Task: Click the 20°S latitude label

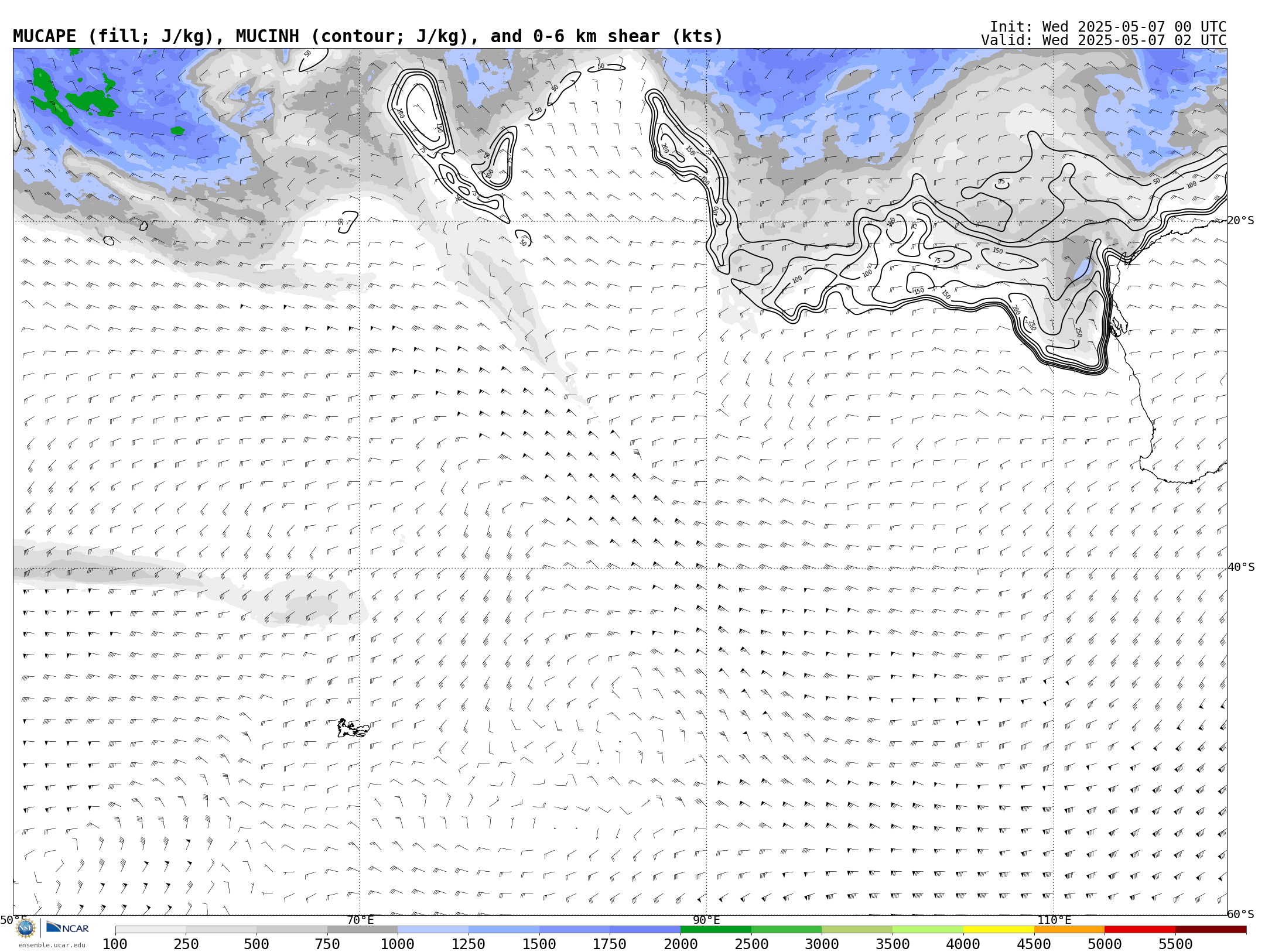Action: 1241,221
